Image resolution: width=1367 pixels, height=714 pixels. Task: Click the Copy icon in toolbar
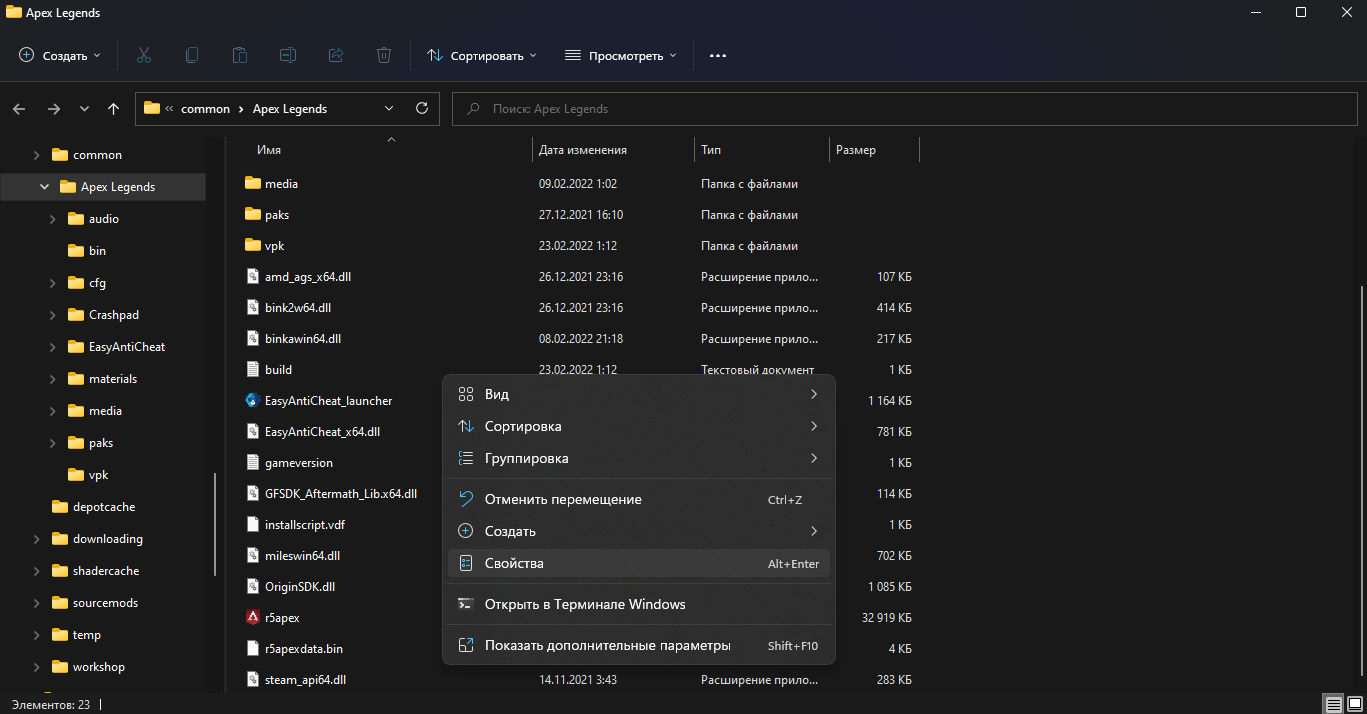click(192, 55)
